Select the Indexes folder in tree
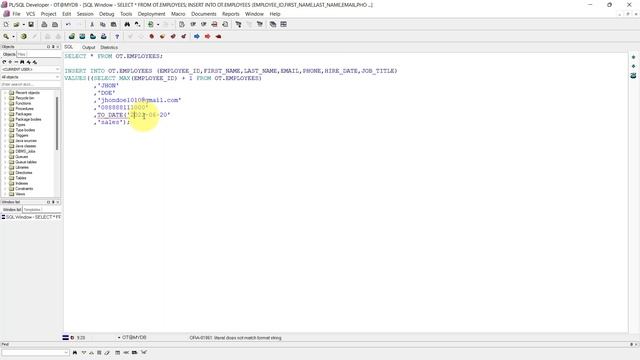 pos(22,183)
